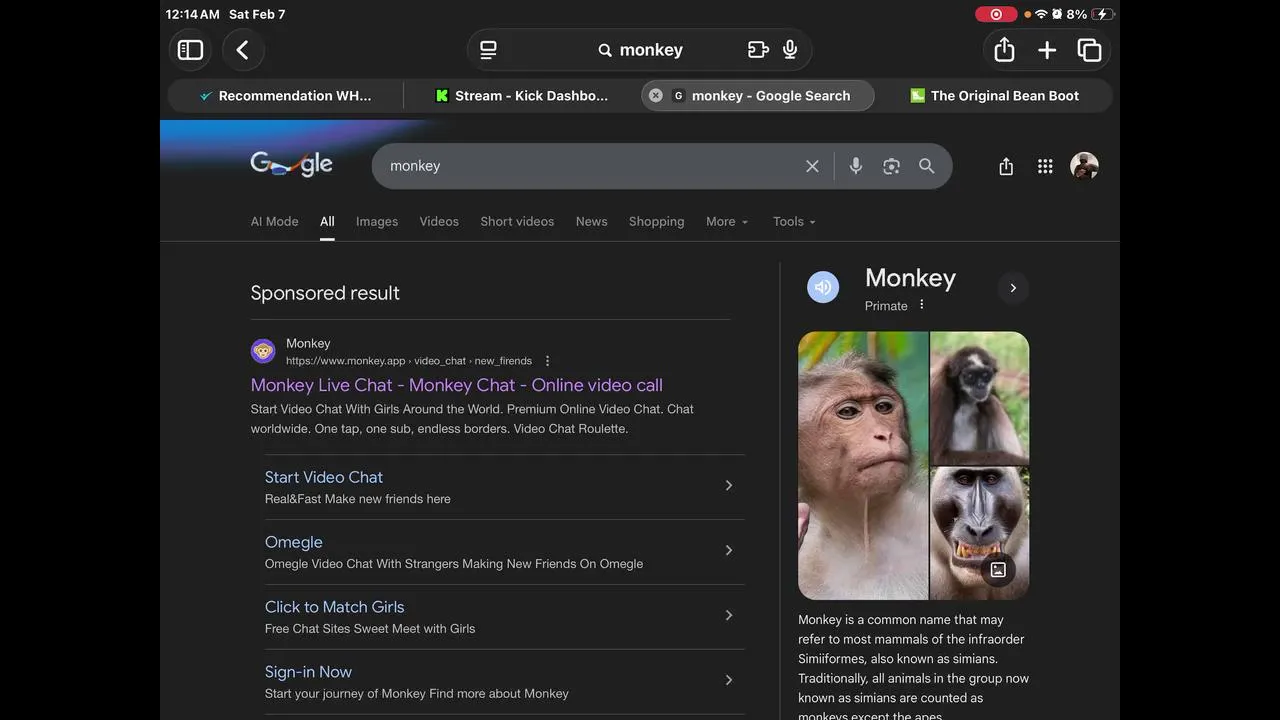Screen dimensions: 1280x720
Task: Tap the microphone icon in Safari address bar
Action: click(x=790, y=50)
